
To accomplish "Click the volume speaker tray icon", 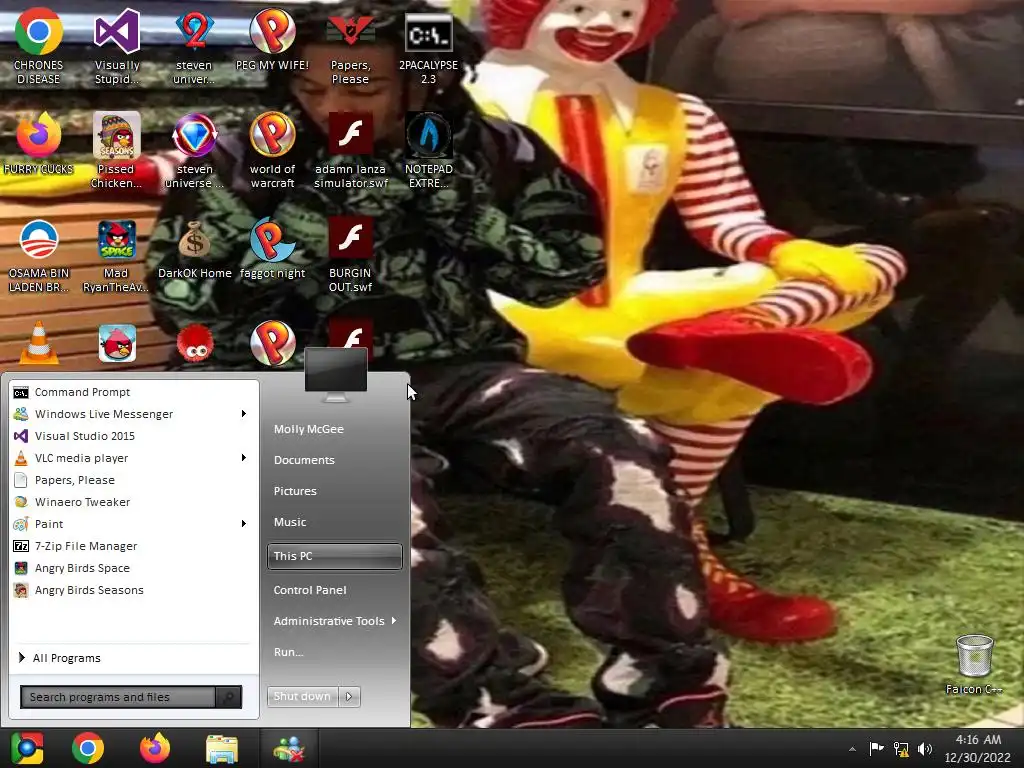I will click(x=925, y=748).
